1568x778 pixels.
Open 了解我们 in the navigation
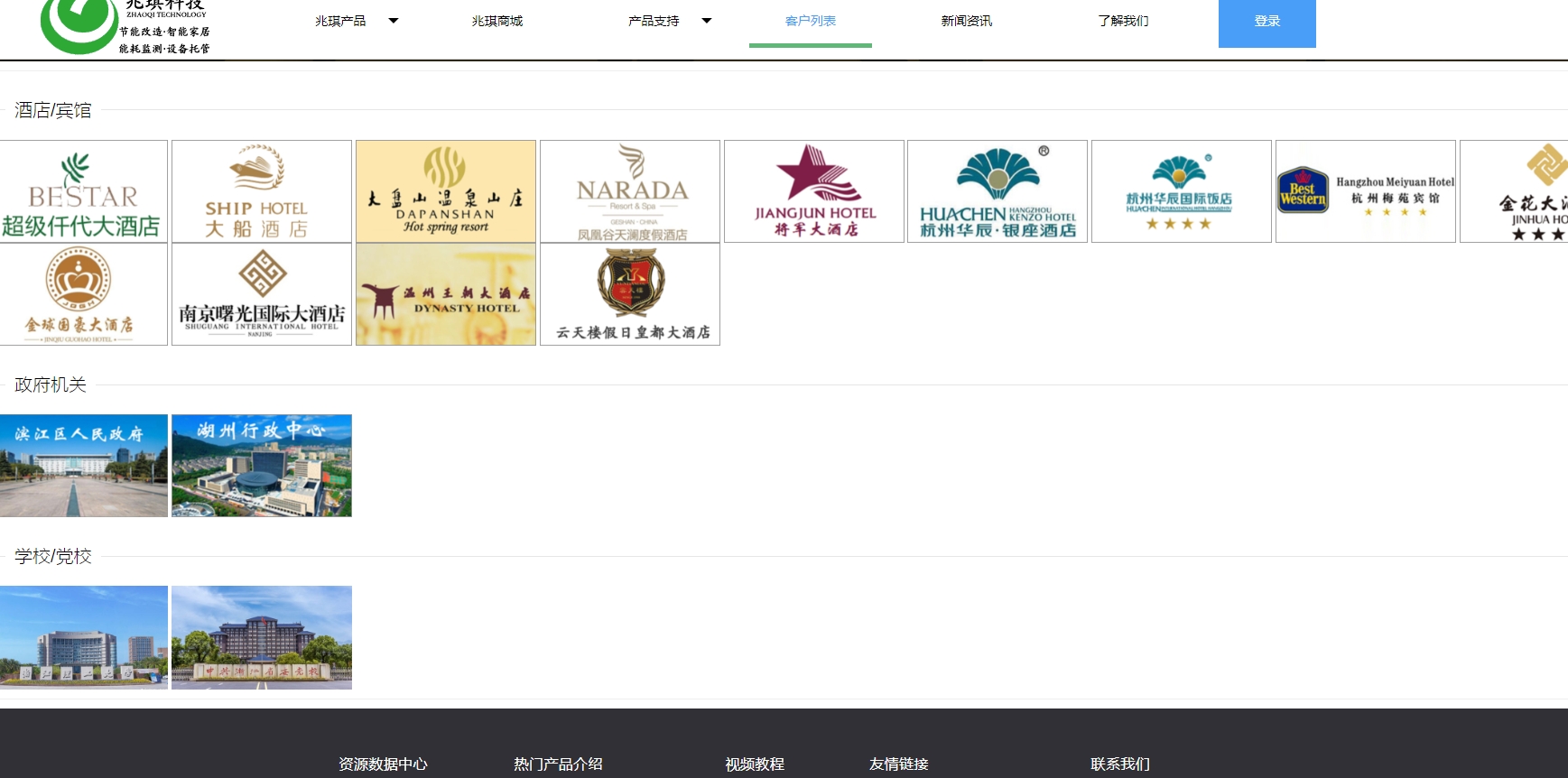1123,21
